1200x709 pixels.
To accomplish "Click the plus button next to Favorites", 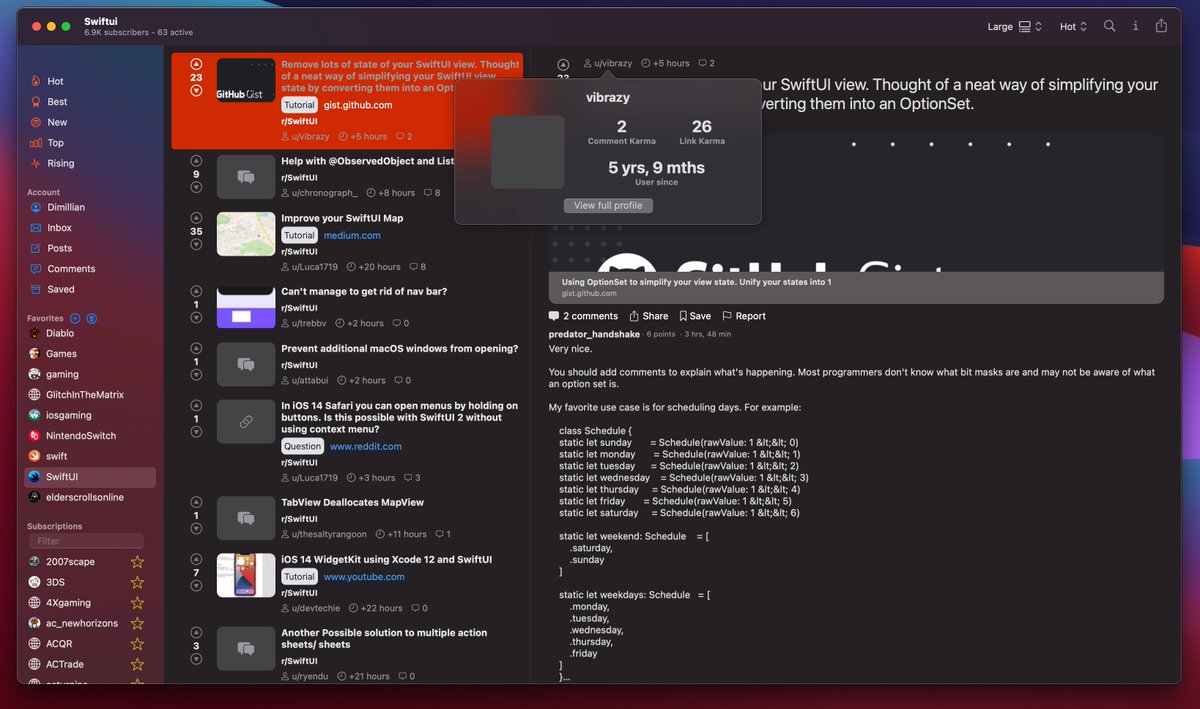I will point(75,318).
